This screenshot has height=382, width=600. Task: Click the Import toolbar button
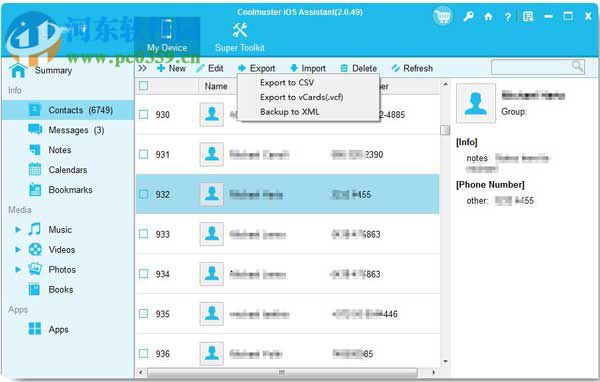[x=308, y=68]
